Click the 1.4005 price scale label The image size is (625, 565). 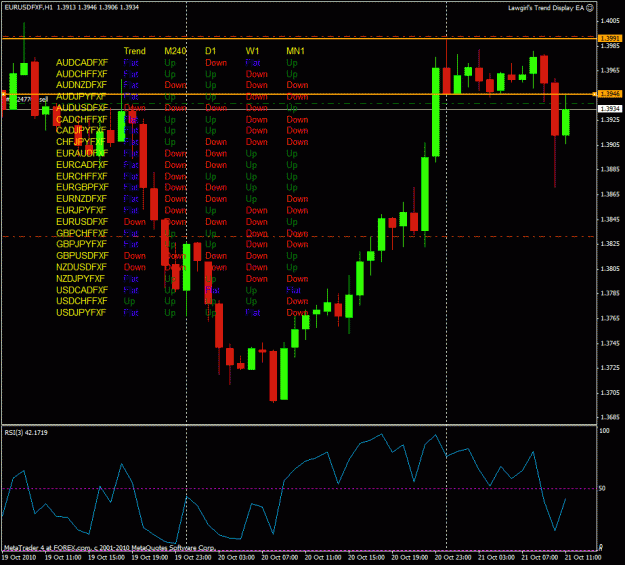coord(610,21)
